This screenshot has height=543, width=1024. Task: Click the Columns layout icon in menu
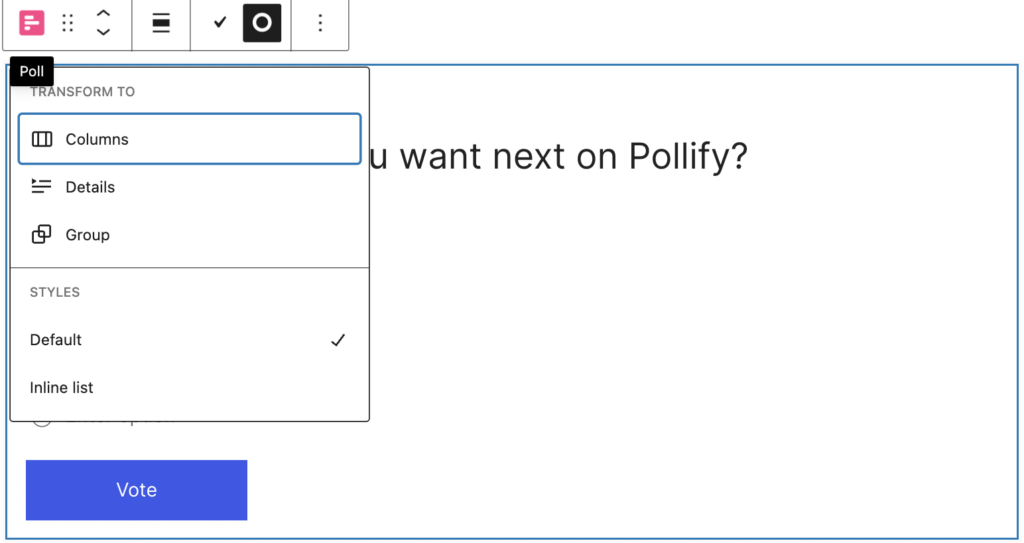pos(42,139)
